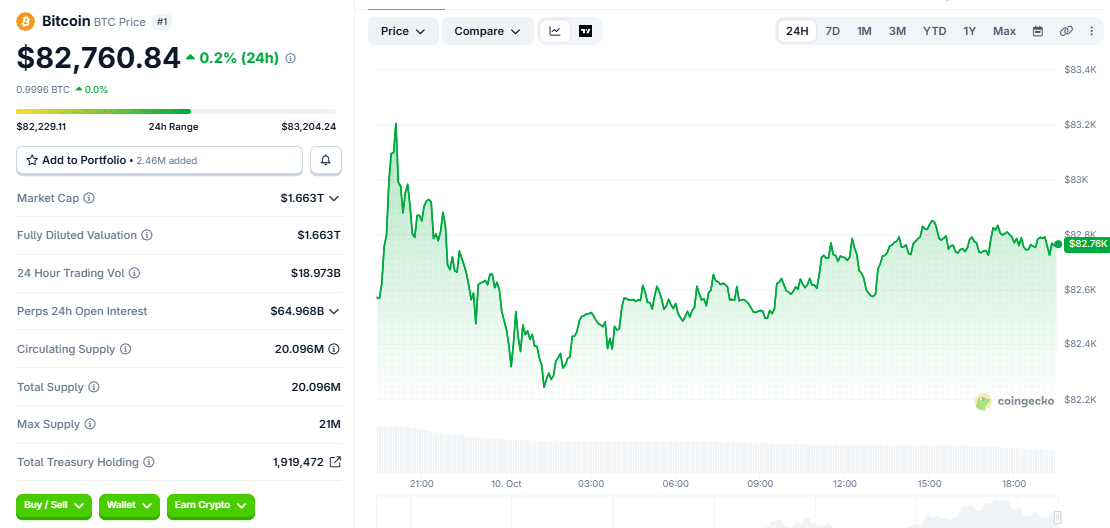The width and height of the screenshot is (1110, 528).
Task: Open the calendar date range icon
Action: [1038, 31]
